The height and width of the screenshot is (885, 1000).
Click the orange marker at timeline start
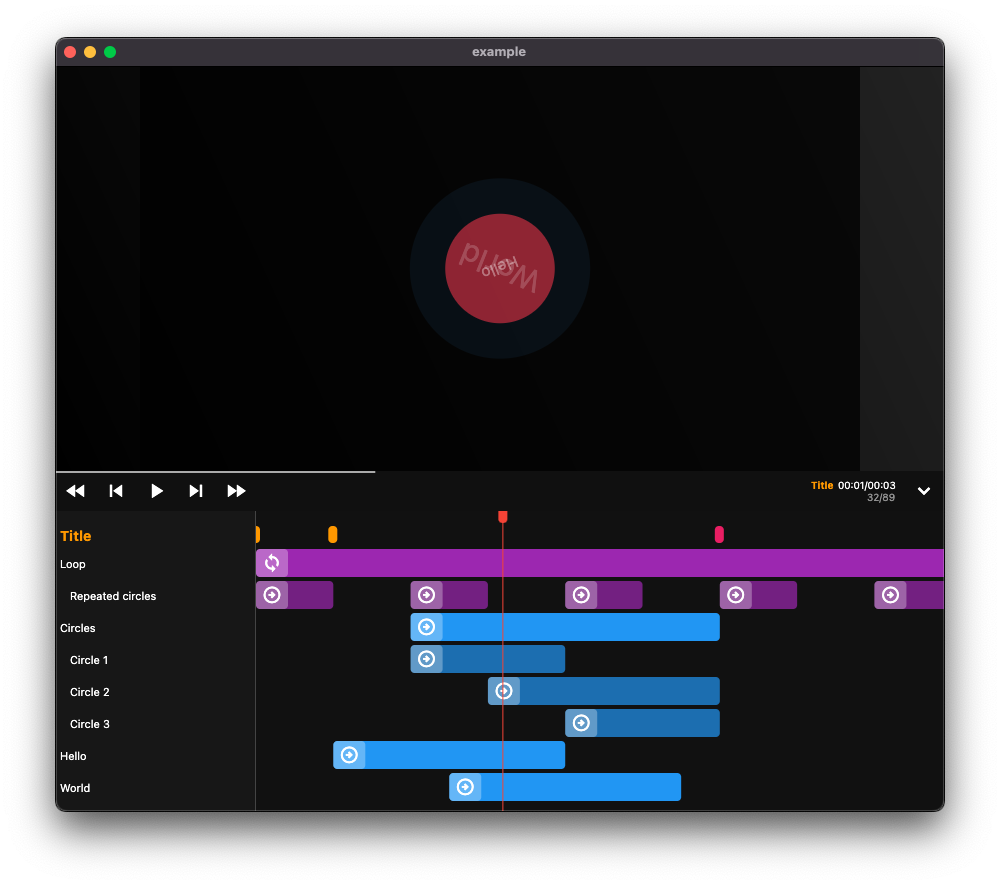(x=258, y=534)
